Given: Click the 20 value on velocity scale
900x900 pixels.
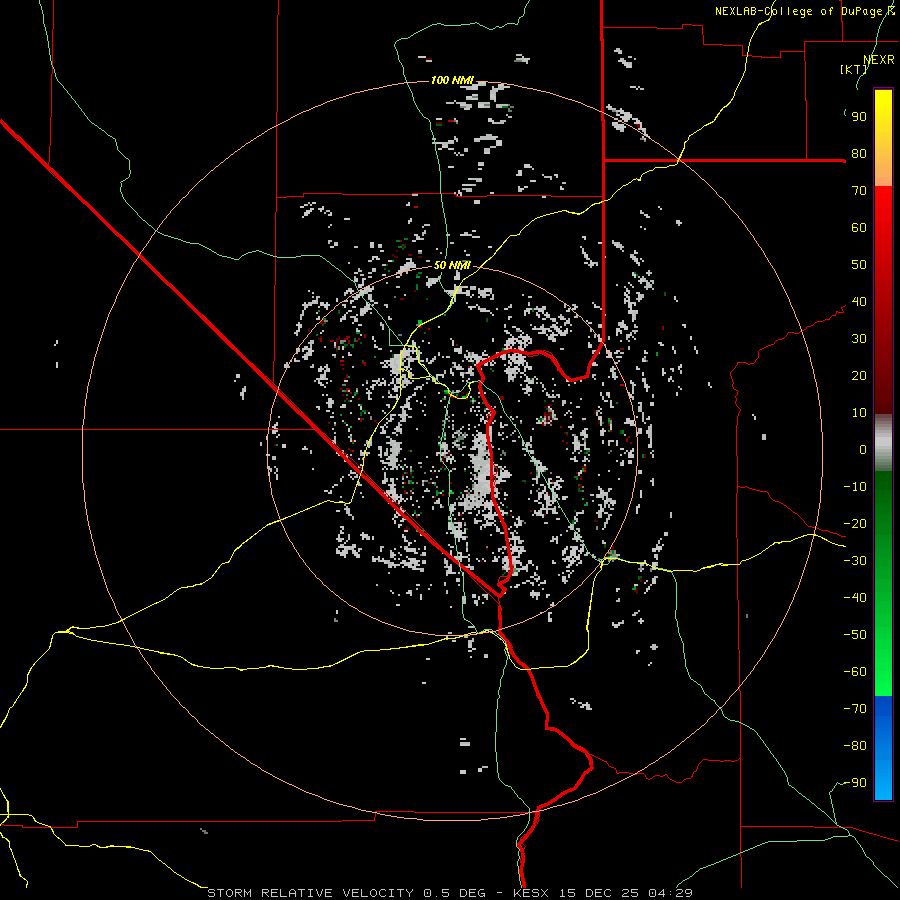Looking at the screenshot, I should pyautogui.click(x=859, y=376).
